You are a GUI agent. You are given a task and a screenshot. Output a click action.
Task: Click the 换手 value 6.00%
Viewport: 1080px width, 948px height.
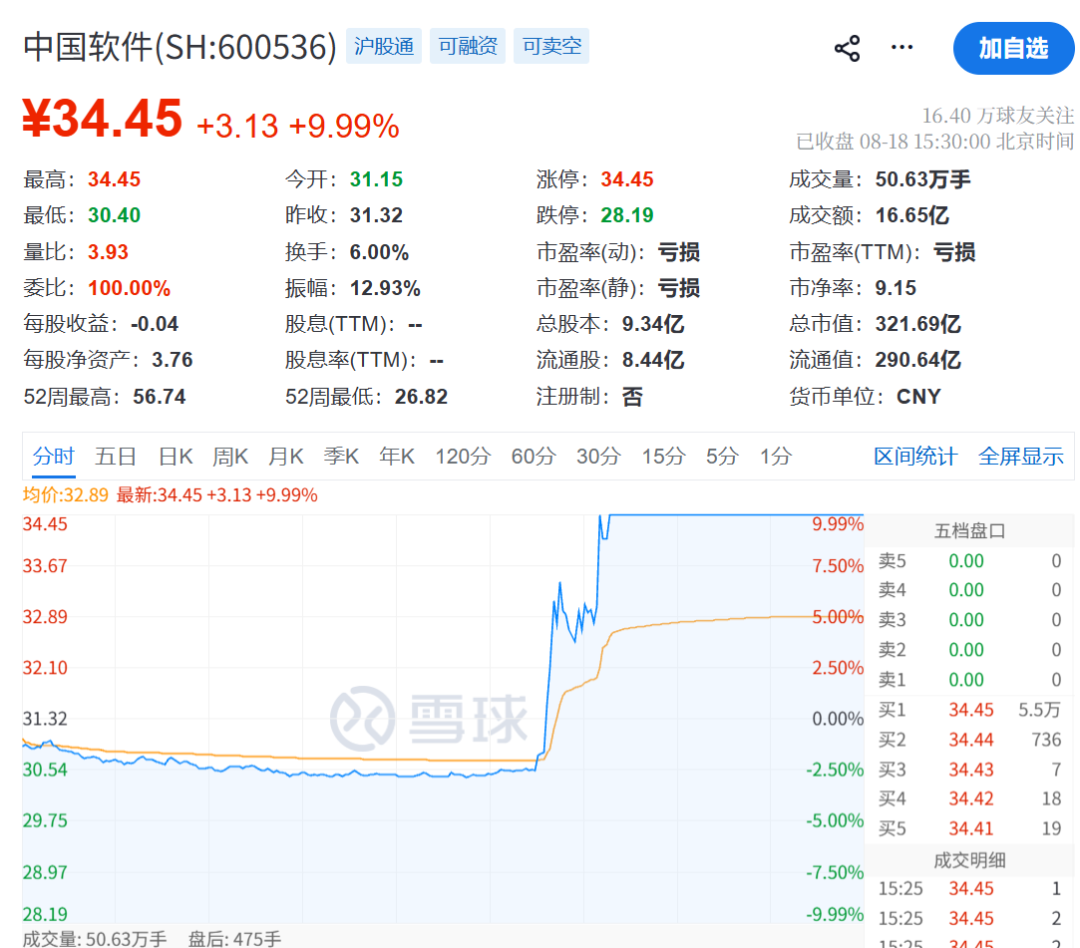(380, 252)
